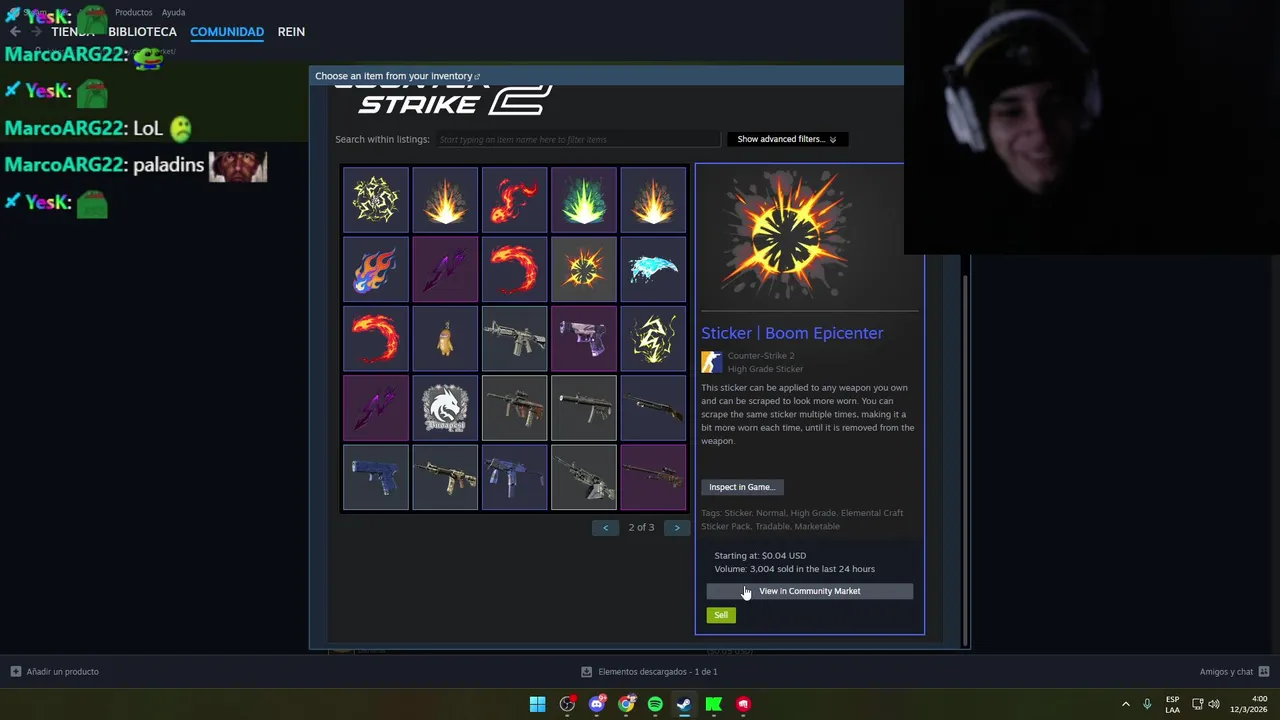The height and width of the screenshot is (720, 1280).
Task: Select the blue and orange flame sticker
Action: point(376,269)
